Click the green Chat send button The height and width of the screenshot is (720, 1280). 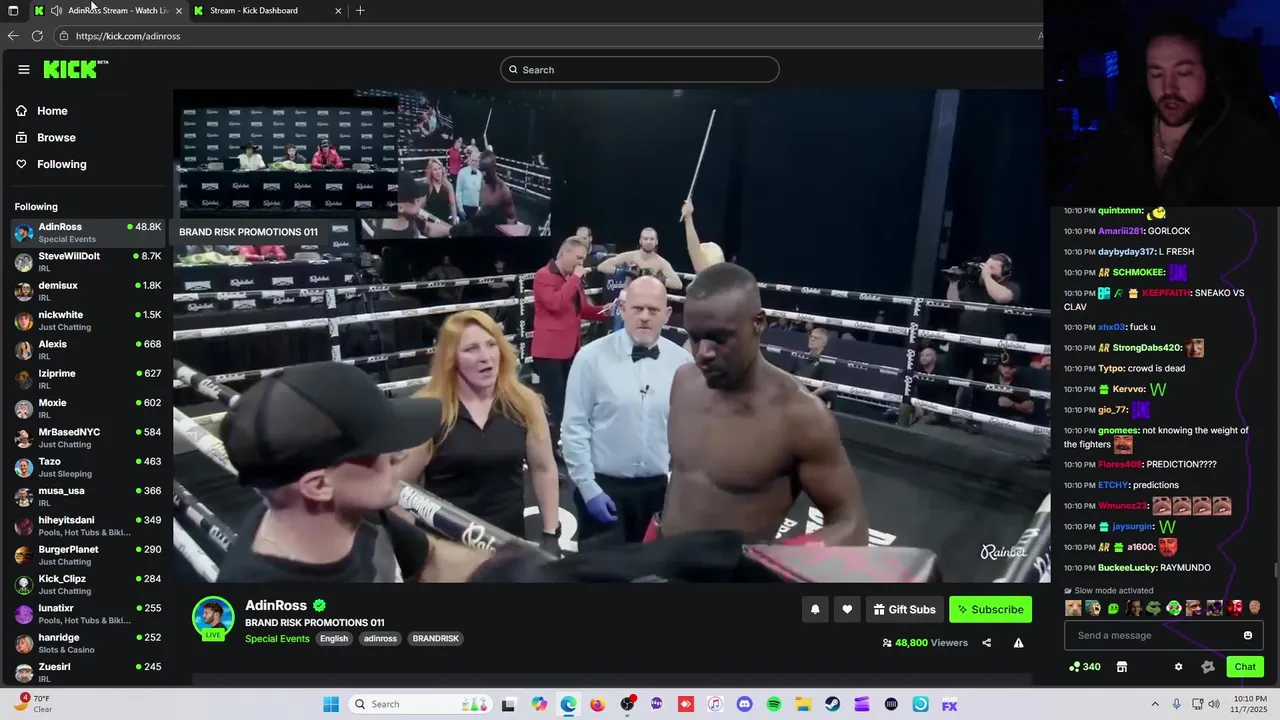coord(1245,667)
